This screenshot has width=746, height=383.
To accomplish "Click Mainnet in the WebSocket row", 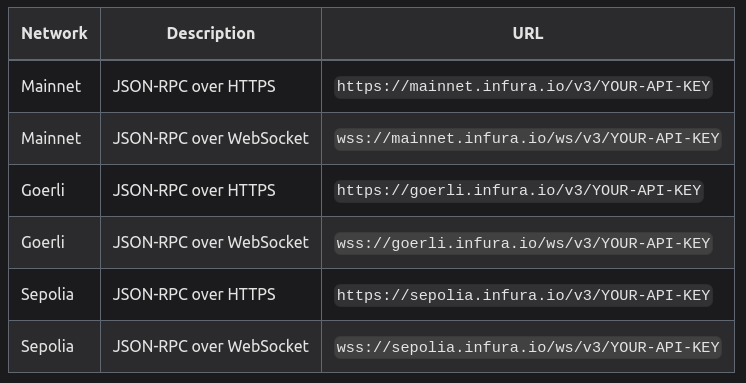I will point(51,138).
